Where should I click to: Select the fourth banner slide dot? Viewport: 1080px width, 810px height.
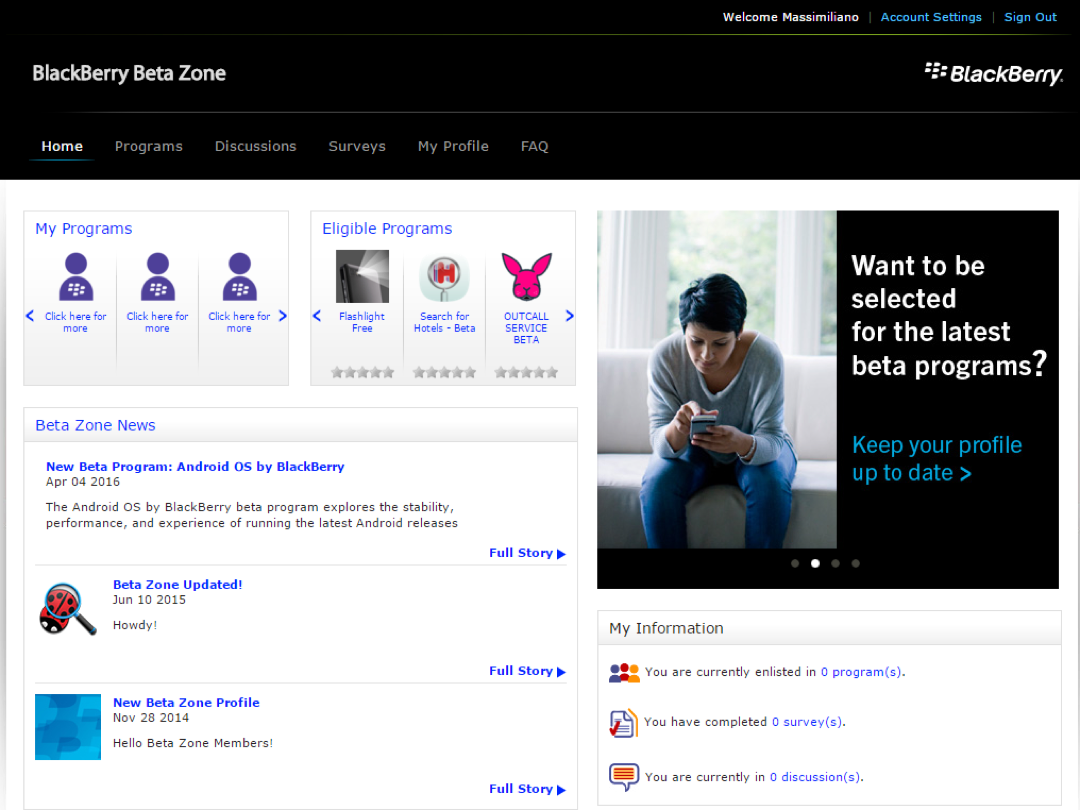pyautogui.click(x=855, y=563)
